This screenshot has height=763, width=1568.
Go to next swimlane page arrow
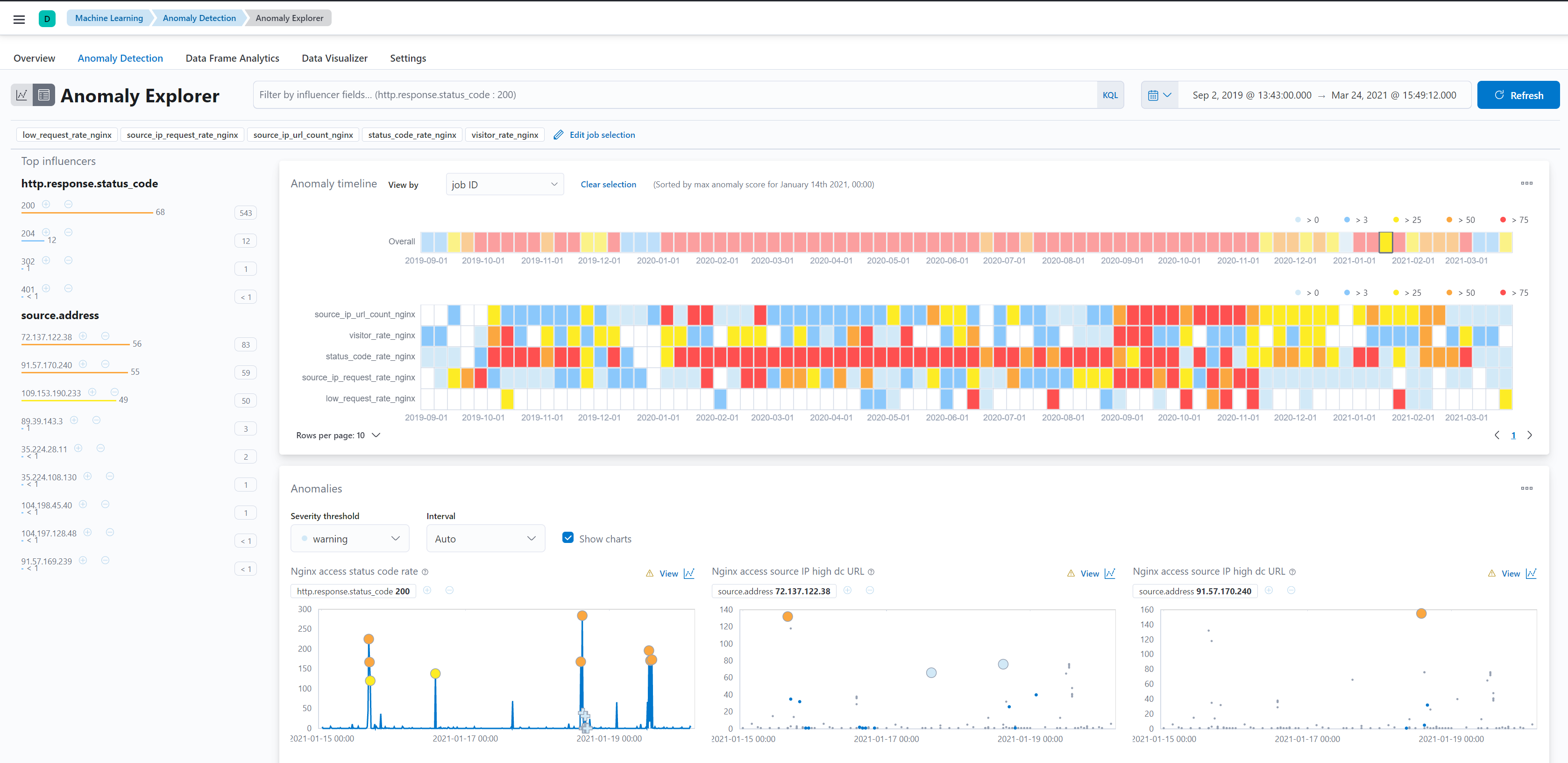(1530, 435)
